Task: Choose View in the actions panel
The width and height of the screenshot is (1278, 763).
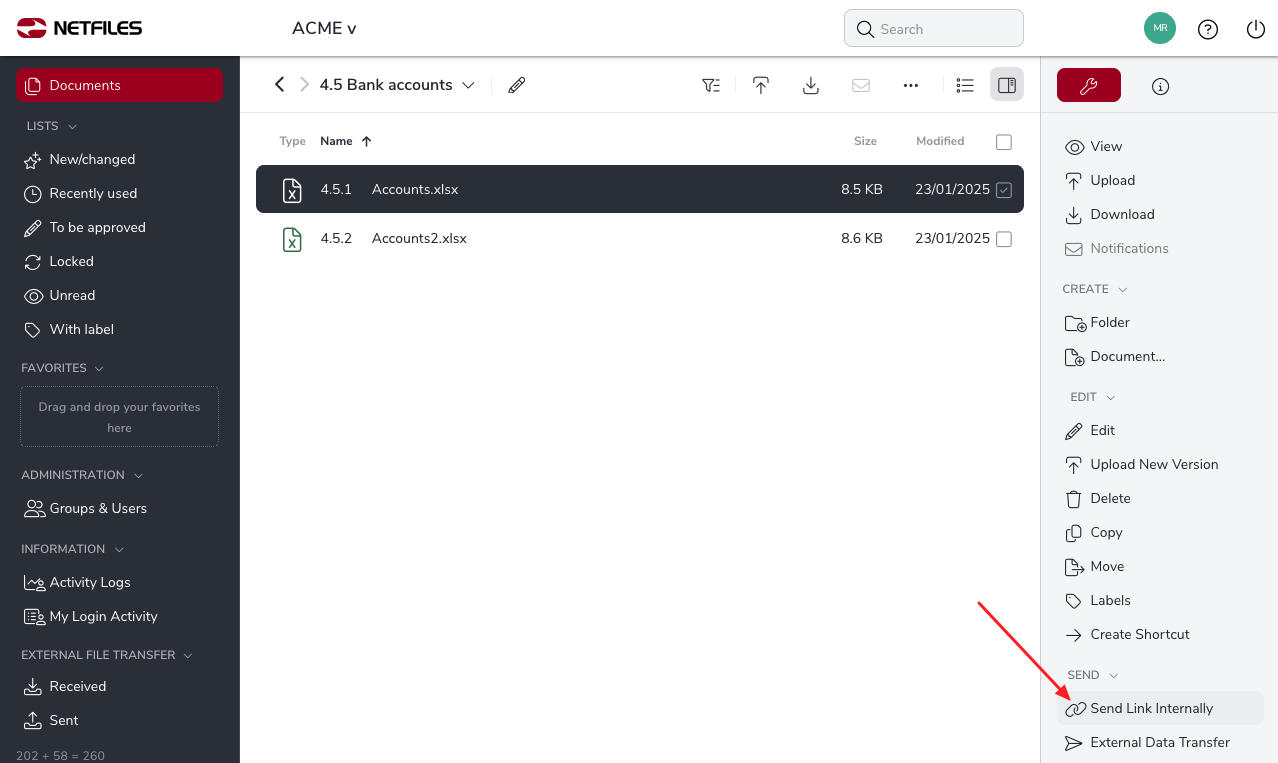Action: pyautogui.click(x=1093, y=146)
